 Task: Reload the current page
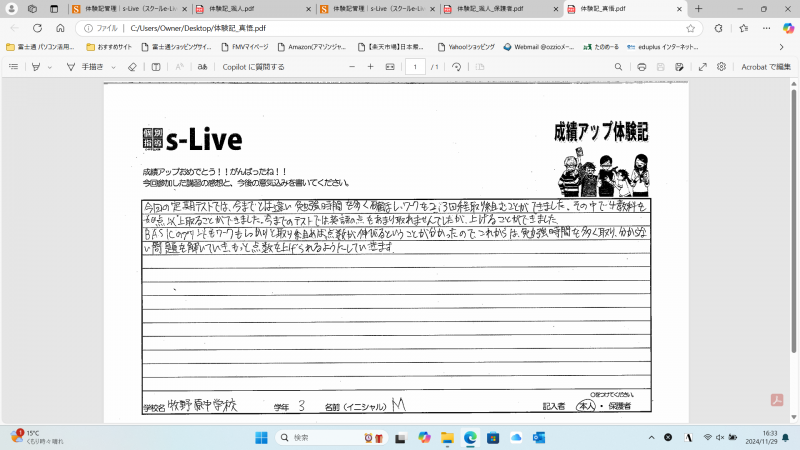click(37, 28)
